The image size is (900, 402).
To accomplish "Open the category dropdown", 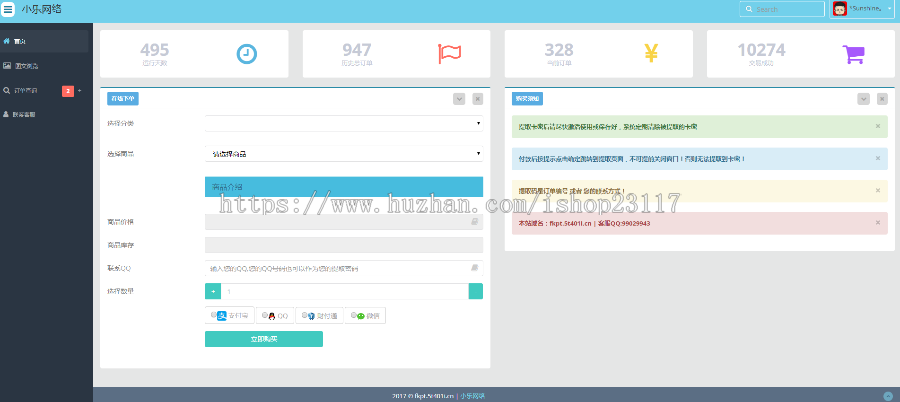I will [344, 123].
